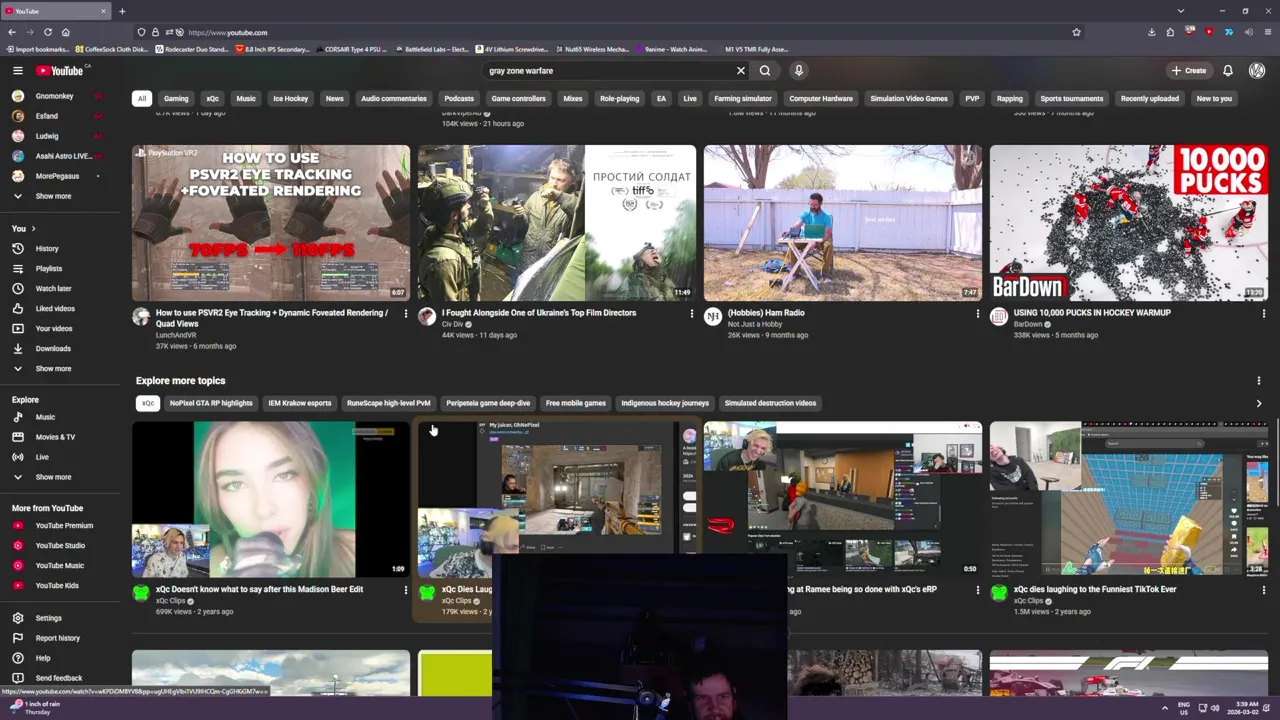Open Liked videos in sidebar
Screen dimensions: 1280x720
click(55, 309)
